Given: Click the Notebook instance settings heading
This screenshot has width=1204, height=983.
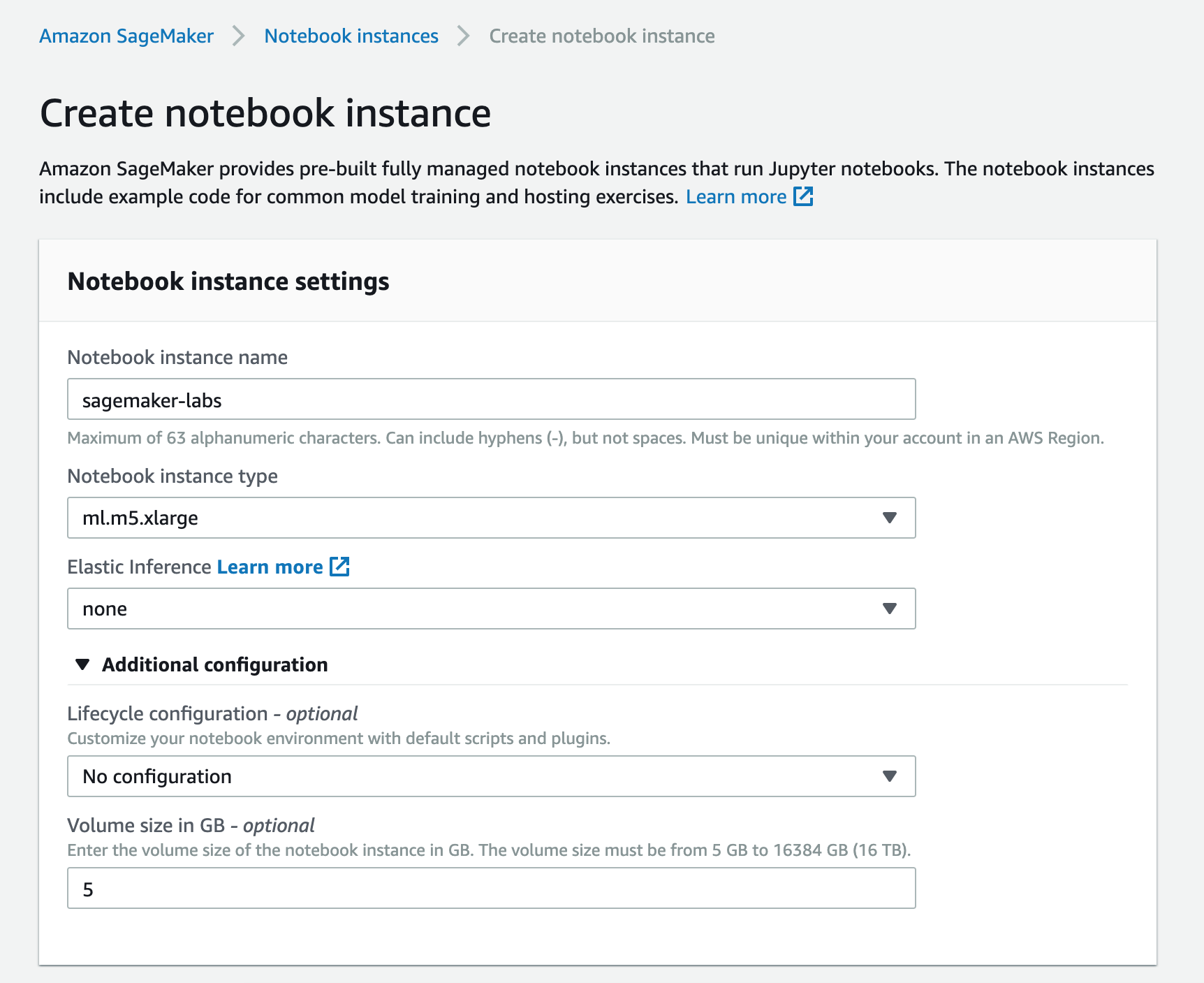Looking at the screenshot, I should pos(228,281).
